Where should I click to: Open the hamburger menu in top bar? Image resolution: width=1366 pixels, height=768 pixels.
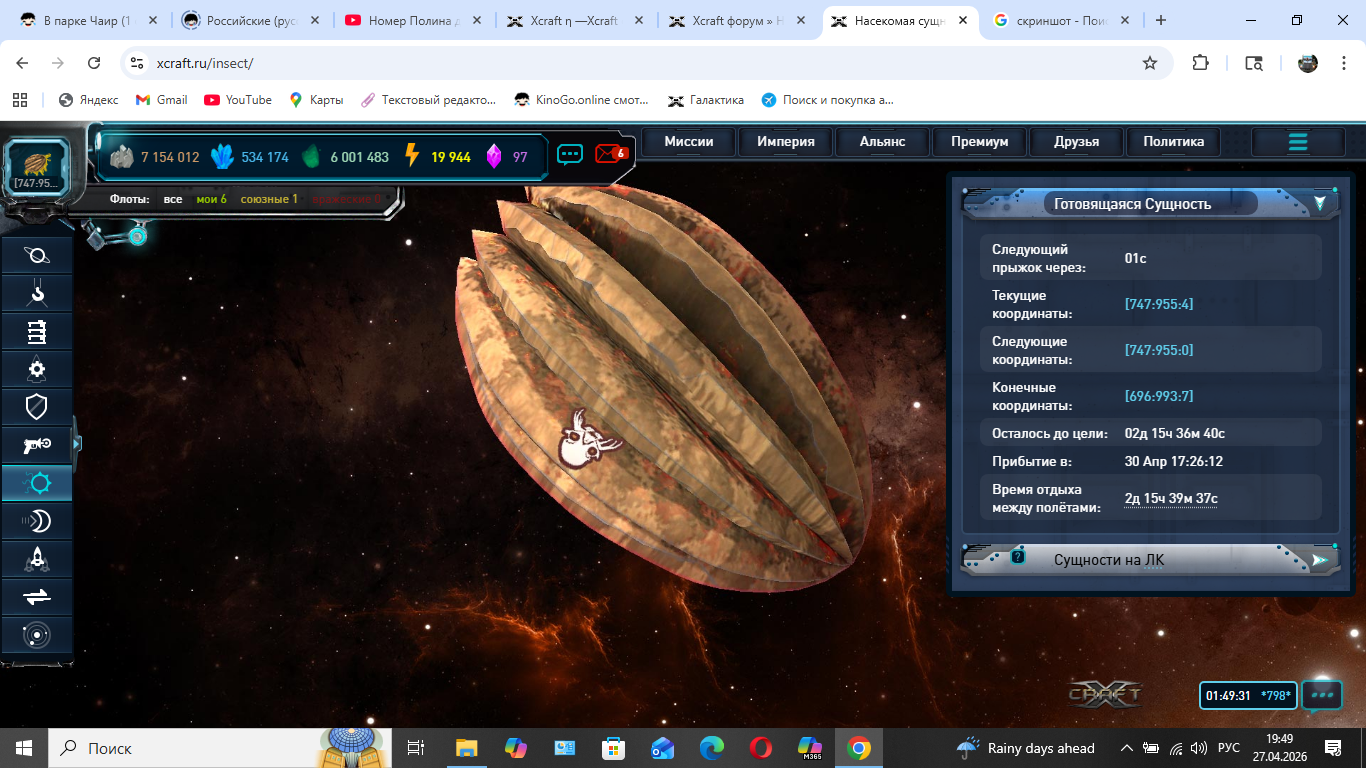tap(1298, 142)
